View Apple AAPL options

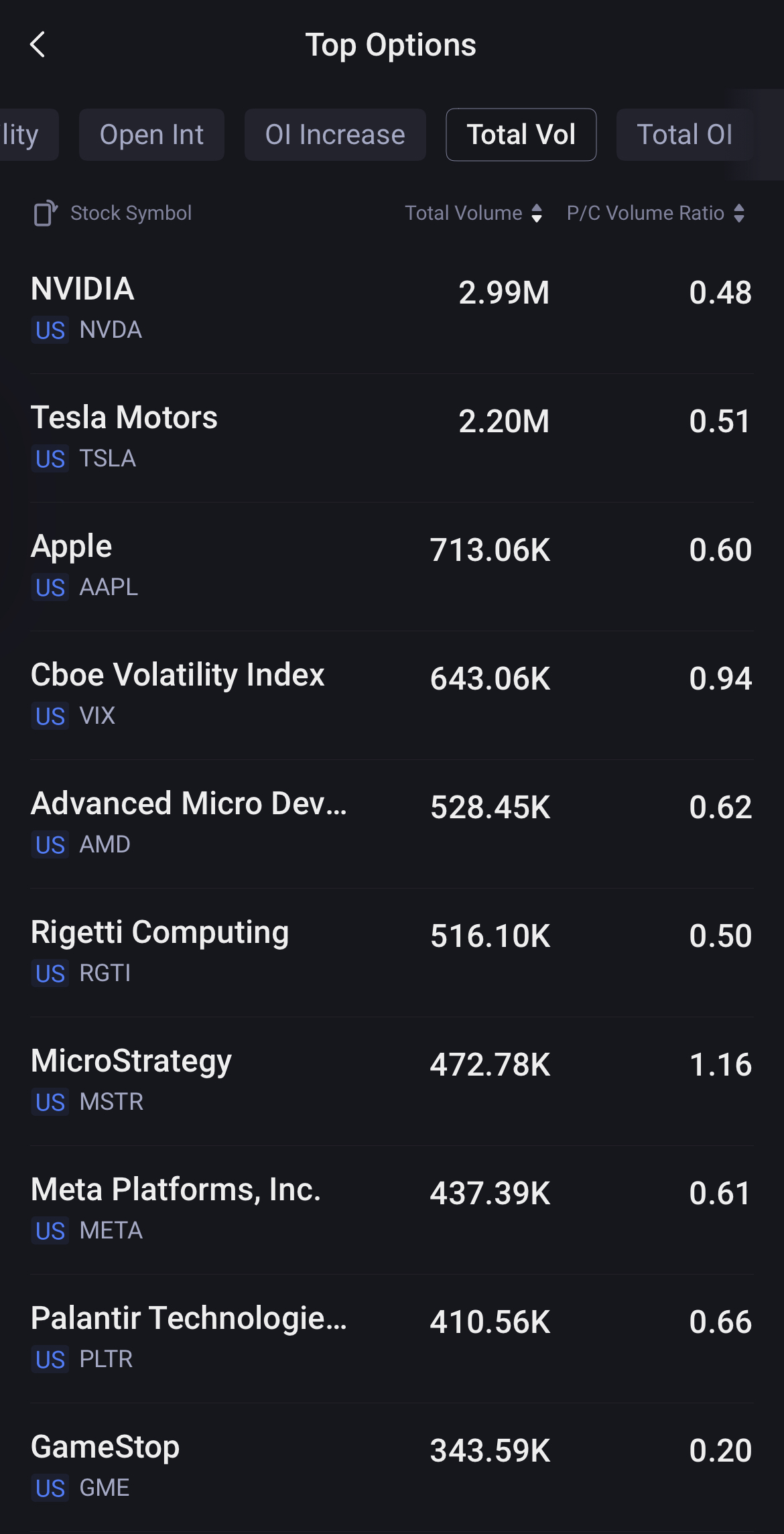[x=391, y=566]
